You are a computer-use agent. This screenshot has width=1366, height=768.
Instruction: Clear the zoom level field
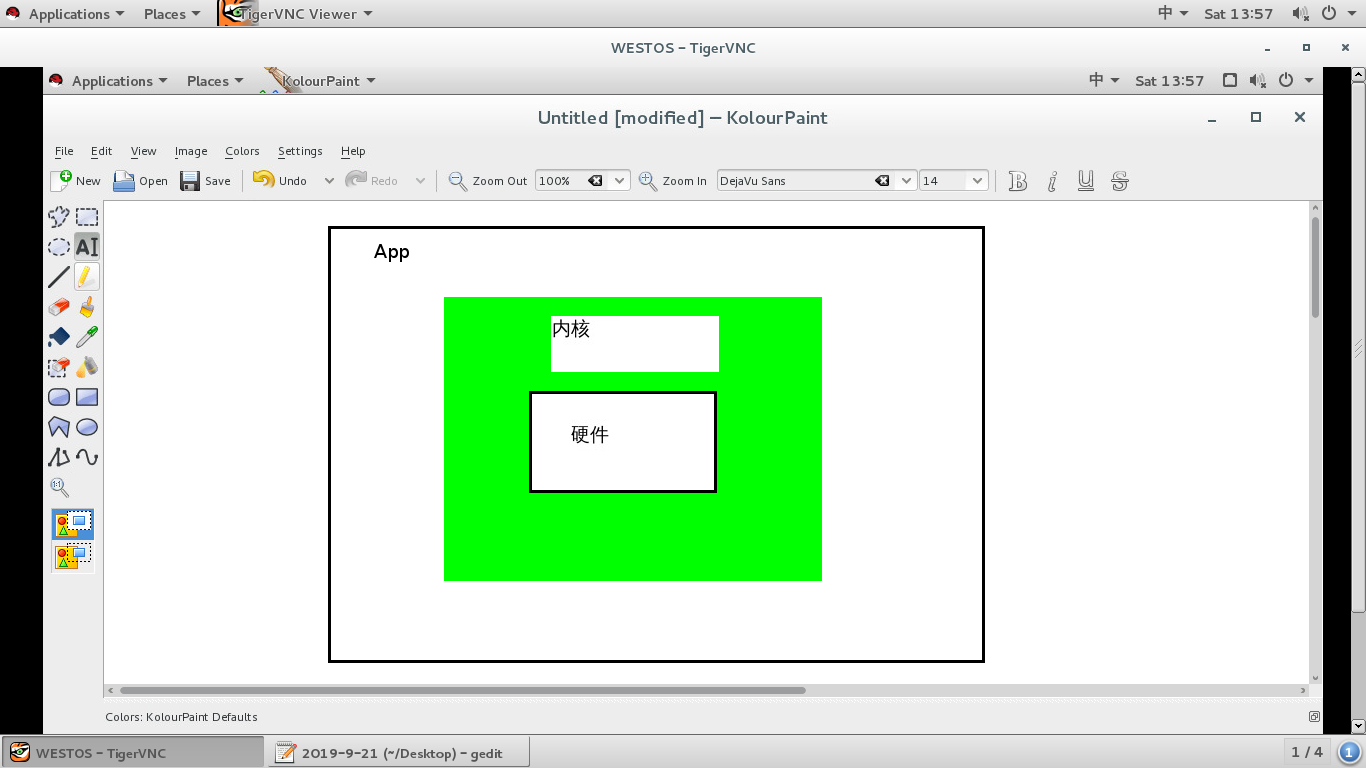pos(595,181)
